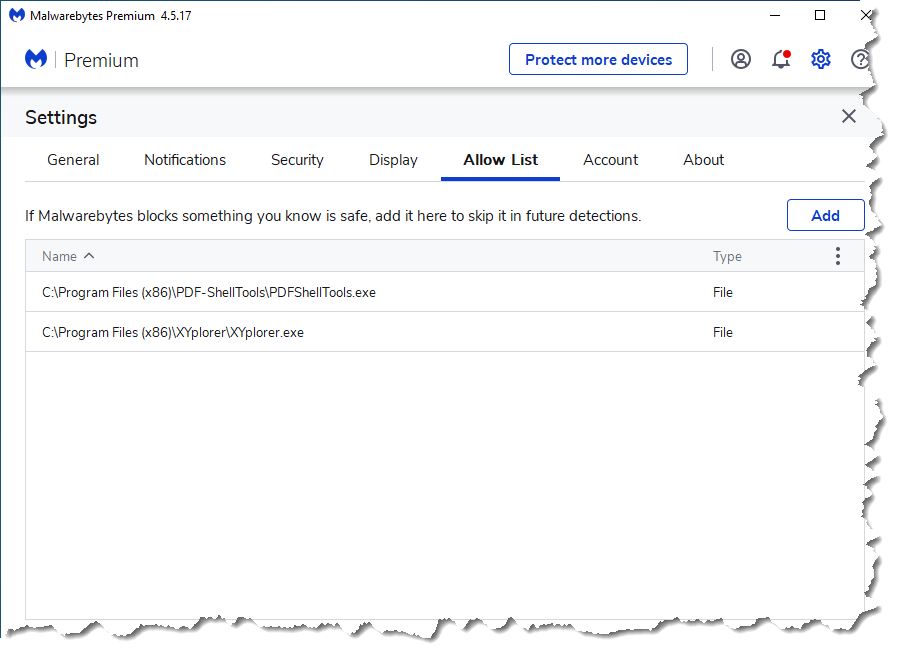Open the Notifications tab
The width and height of the screenshot is (901, 656).
pos(185,160)
